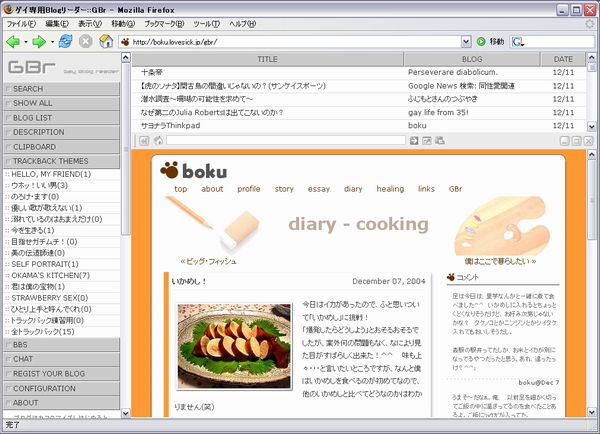600x434 pixels.
Task: Open the forward history dropdown arrow
Action: [52, 41]
